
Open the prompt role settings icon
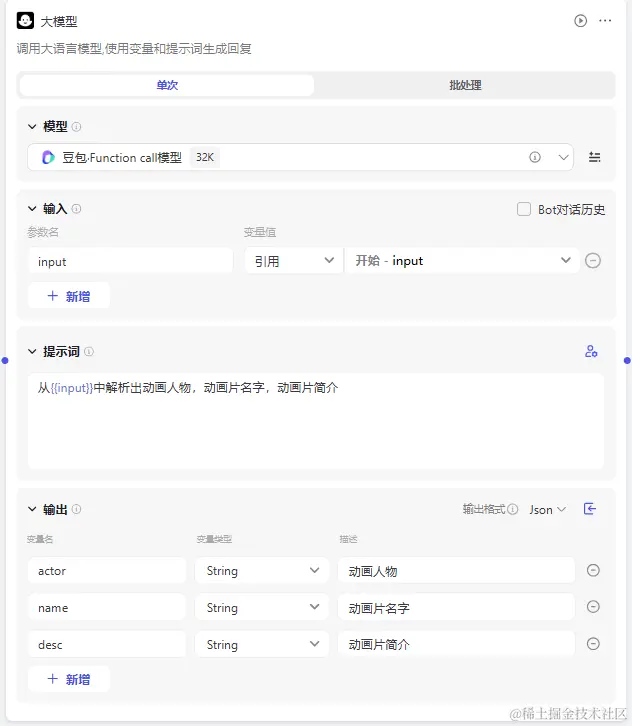click(x=591, y=351)
